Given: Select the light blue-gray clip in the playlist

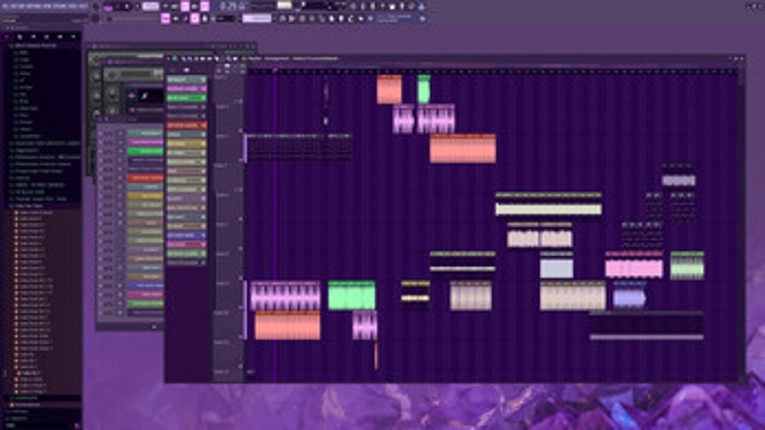Looking at the screenshot, I should point(556,266).
